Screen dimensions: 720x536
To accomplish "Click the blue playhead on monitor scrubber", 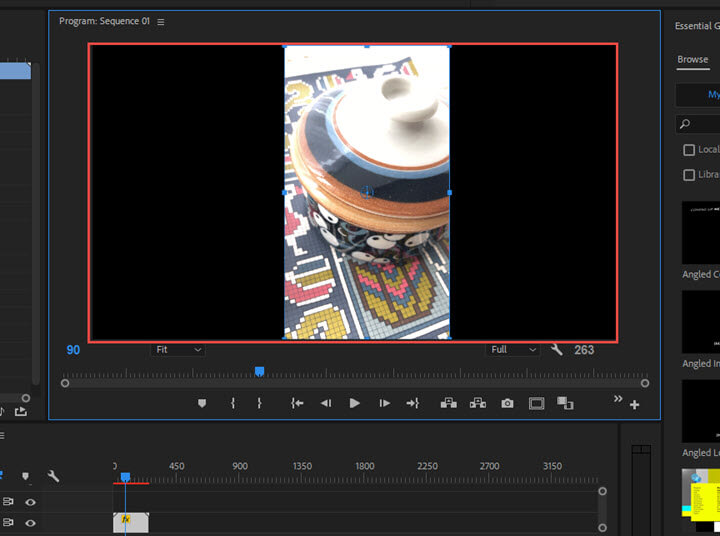I will 259,372.
